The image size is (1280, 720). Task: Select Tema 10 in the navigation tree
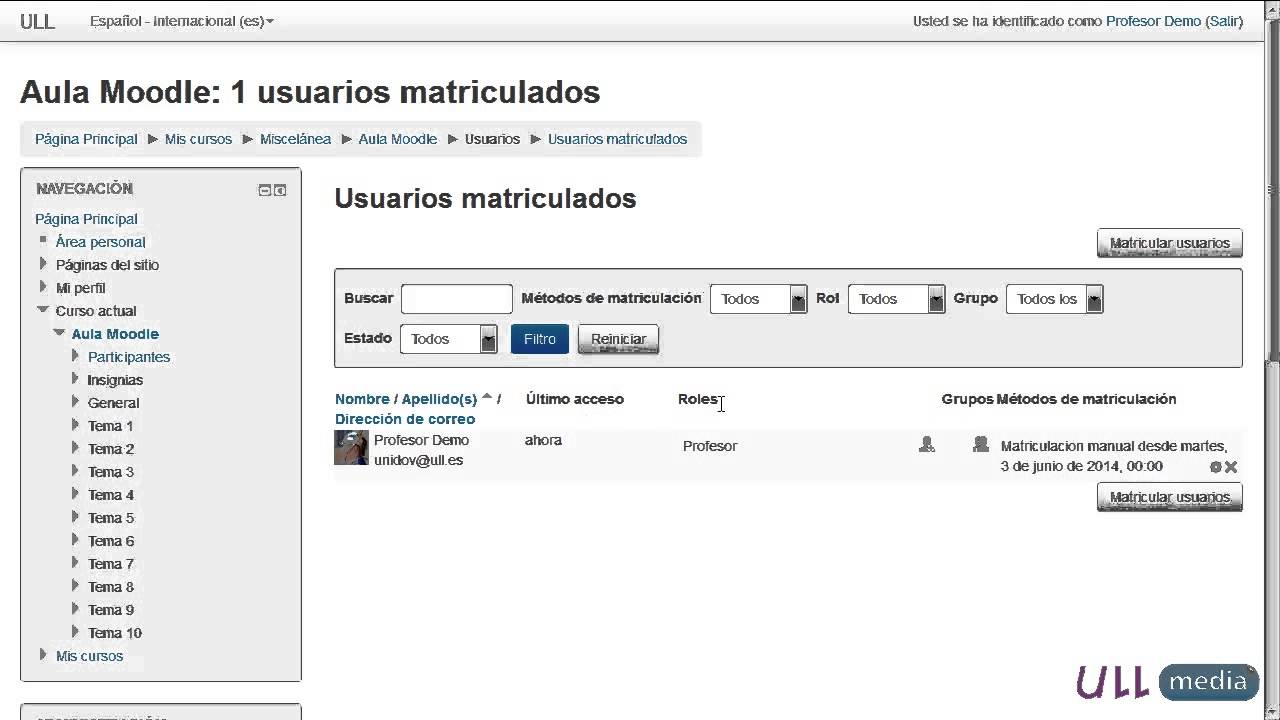point(115,633)
